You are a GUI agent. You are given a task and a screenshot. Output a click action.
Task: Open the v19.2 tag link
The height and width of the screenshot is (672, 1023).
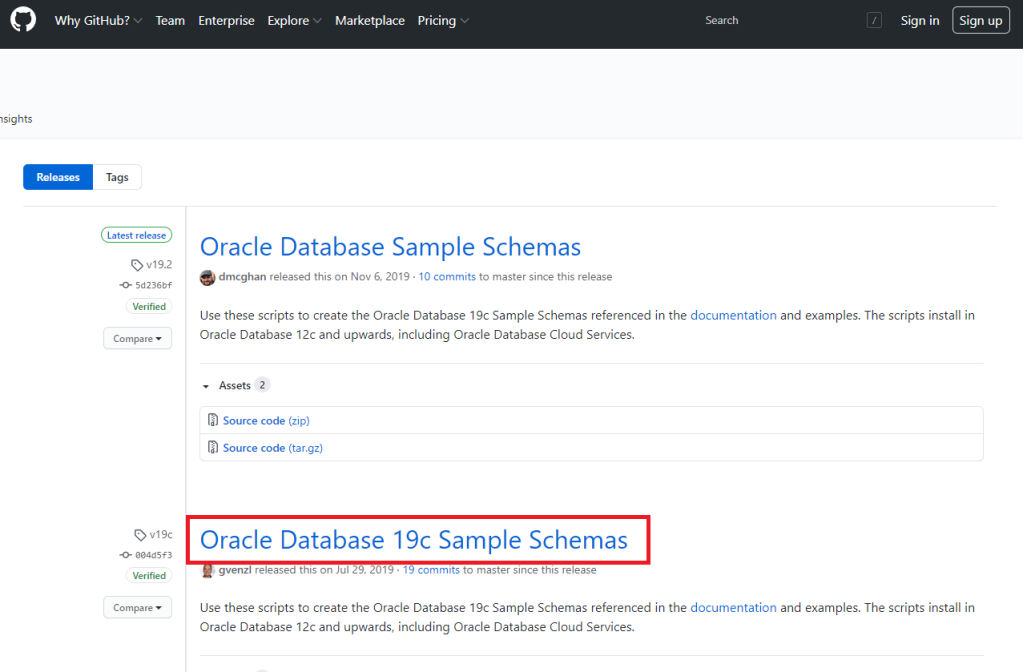159,264
